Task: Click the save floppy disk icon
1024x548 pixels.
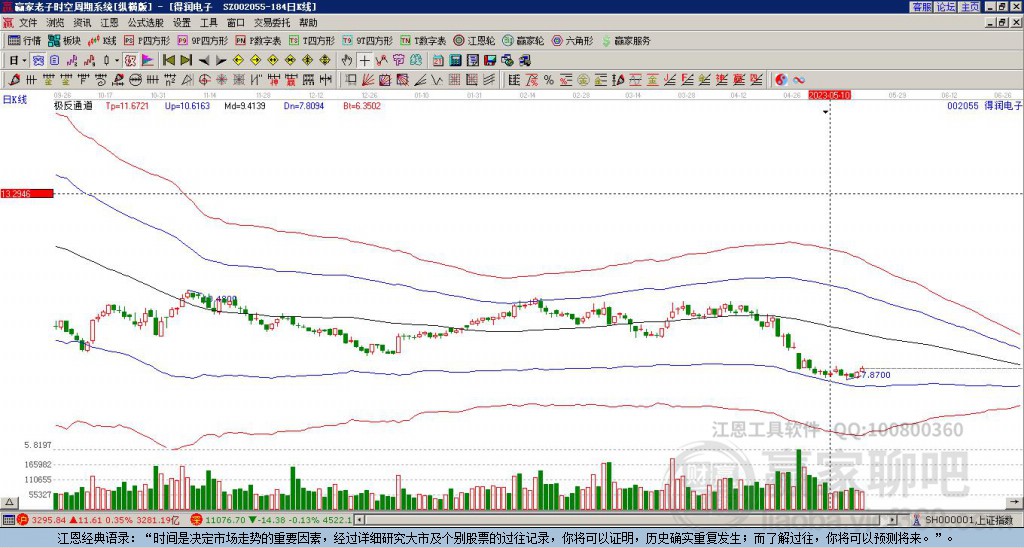Action: (x=490, y=60)
